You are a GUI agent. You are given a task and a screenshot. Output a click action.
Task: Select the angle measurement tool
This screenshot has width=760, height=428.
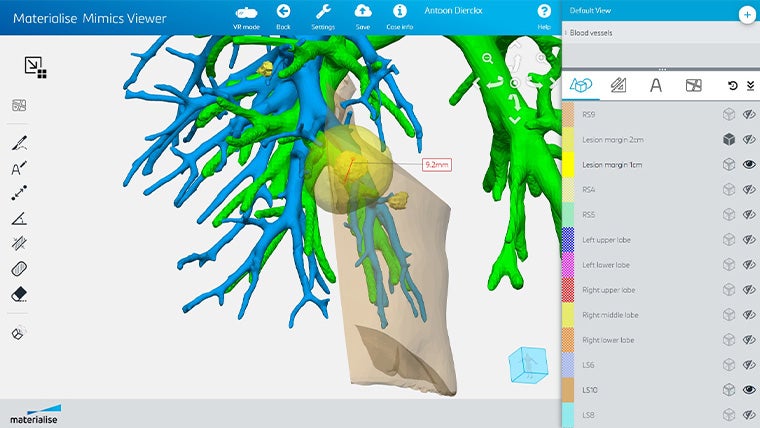[x=19, y=219]
